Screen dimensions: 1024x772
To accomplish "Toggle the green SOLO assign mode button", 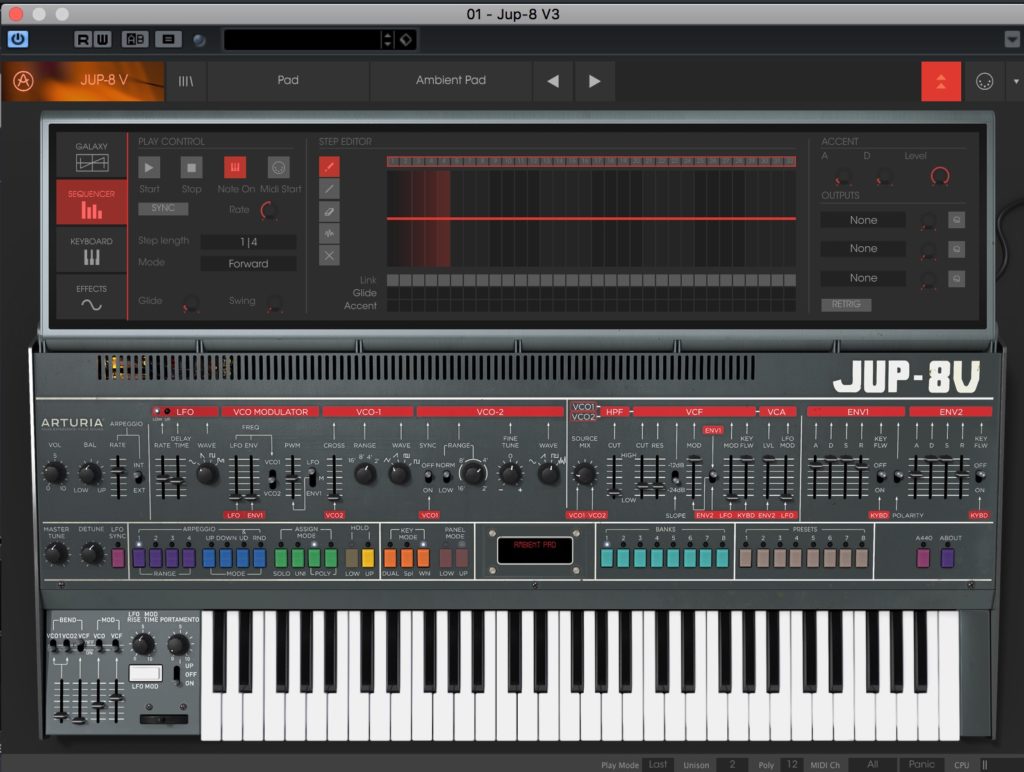I will tap(281, 558).
